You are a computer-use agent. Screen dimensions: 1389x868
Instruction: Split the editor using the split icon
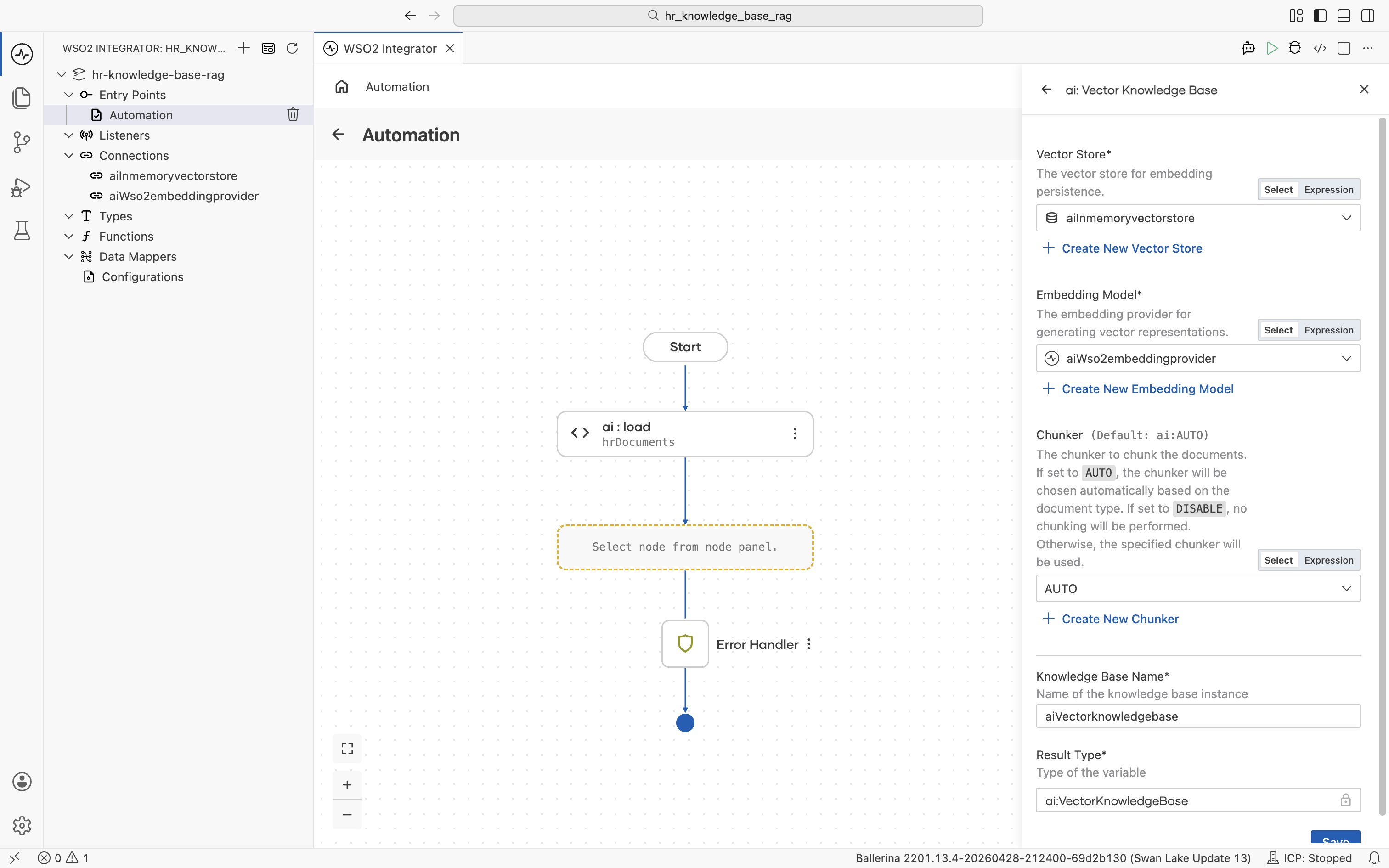click(1344, 48)
